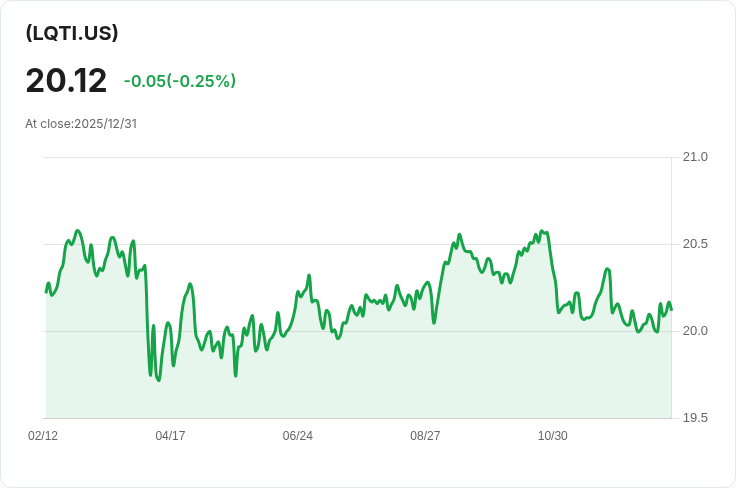Viewport: 736px width, 488px height.
Task: Click the (LQTI.US) ticker title
Action: pyautogui.click(x=72, y=33)
